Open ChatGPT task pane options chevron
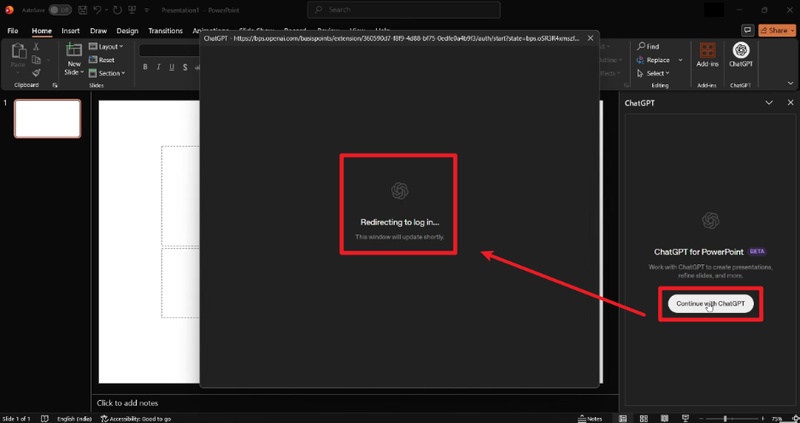 tap(769, 103)
